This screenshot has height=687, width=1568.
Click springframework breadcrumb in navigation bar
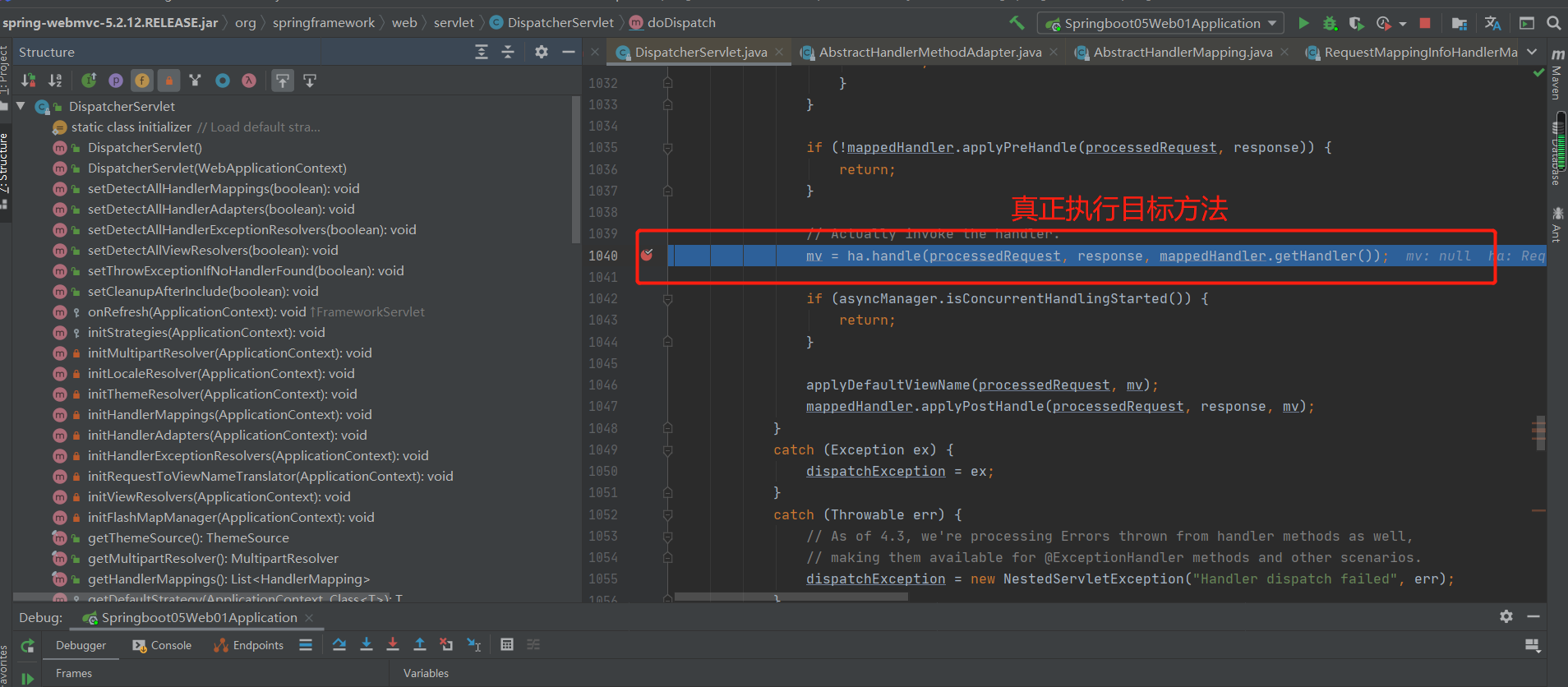click(x=324, y=23)
